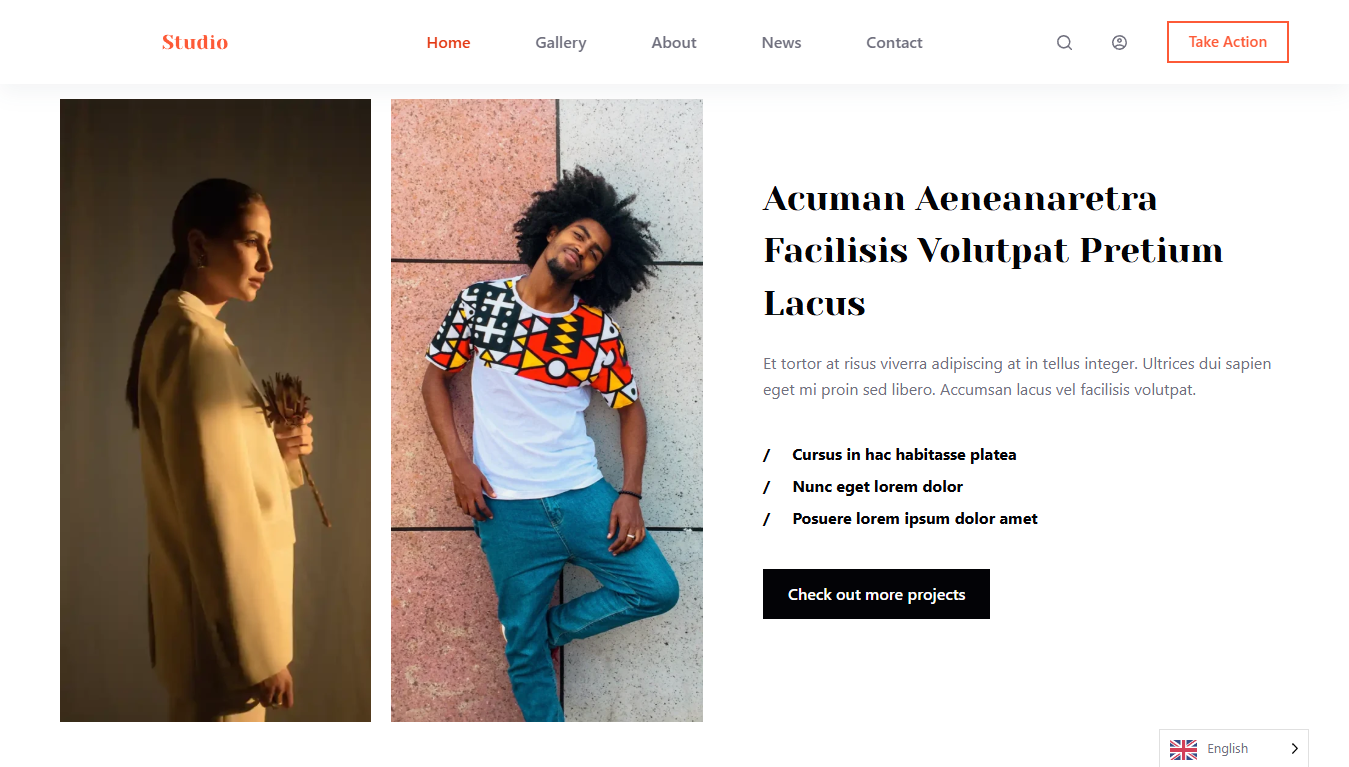Select the News menu item
This screenshot has height=767, width=1349.
[x=781, y=43]
